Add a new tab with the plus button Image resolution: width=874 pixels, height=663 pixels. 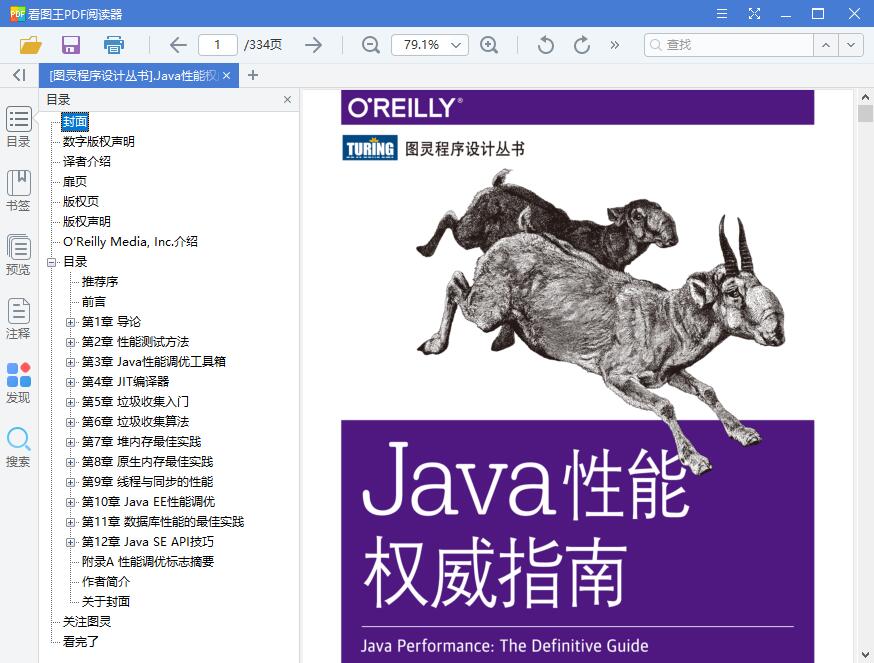point(253,75)
